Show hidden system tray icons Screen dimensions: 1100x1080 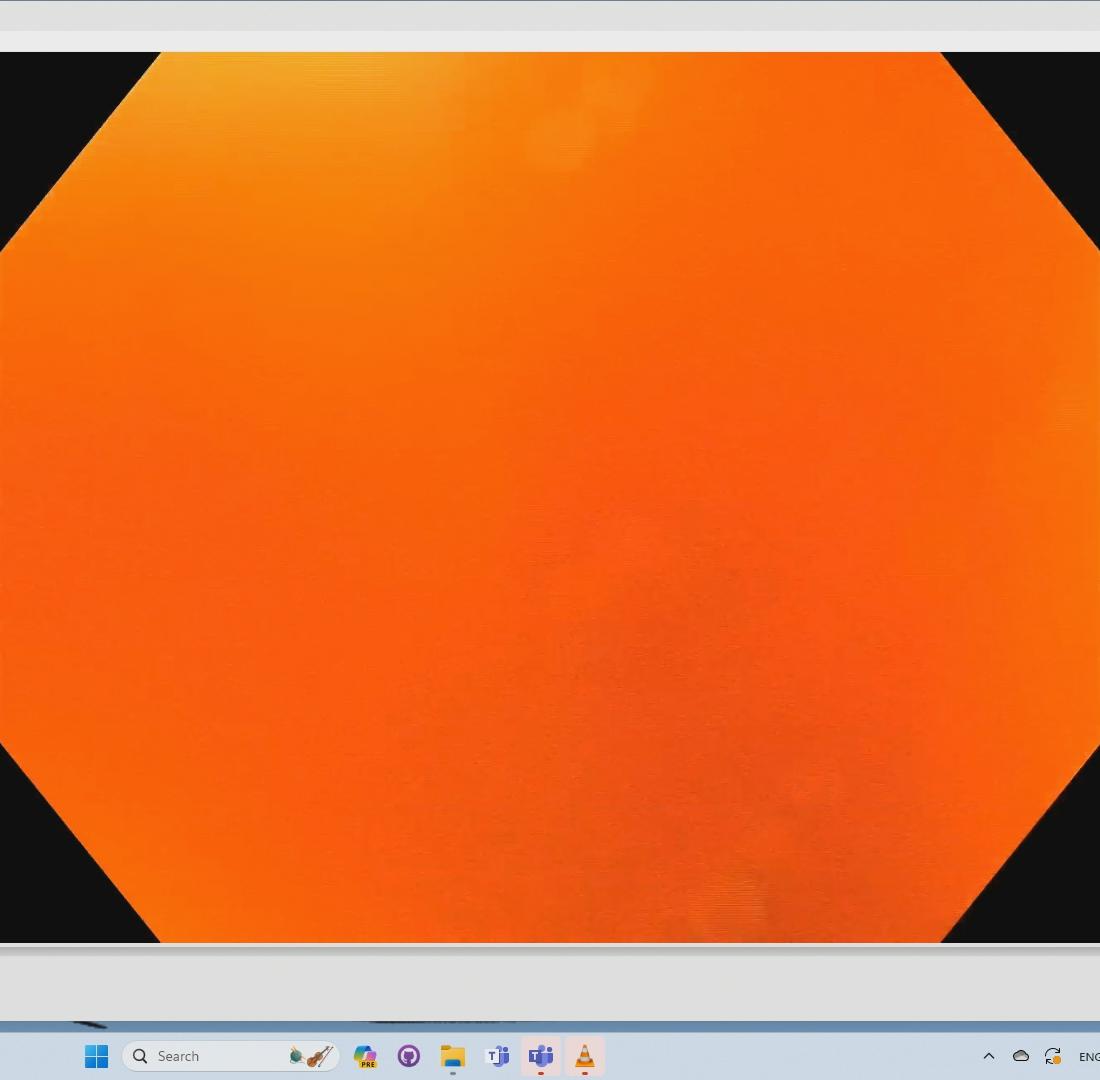(989, 1056)
